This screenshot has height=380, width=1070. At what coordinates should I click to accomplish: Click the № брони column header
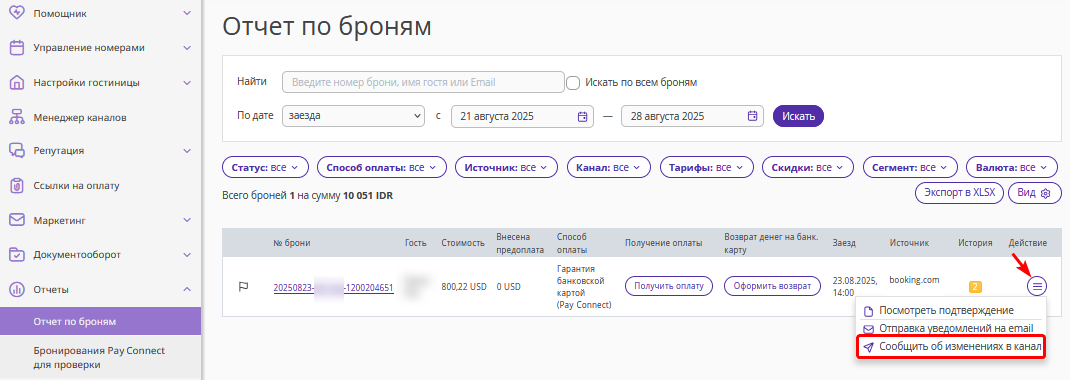click(292, 242)
